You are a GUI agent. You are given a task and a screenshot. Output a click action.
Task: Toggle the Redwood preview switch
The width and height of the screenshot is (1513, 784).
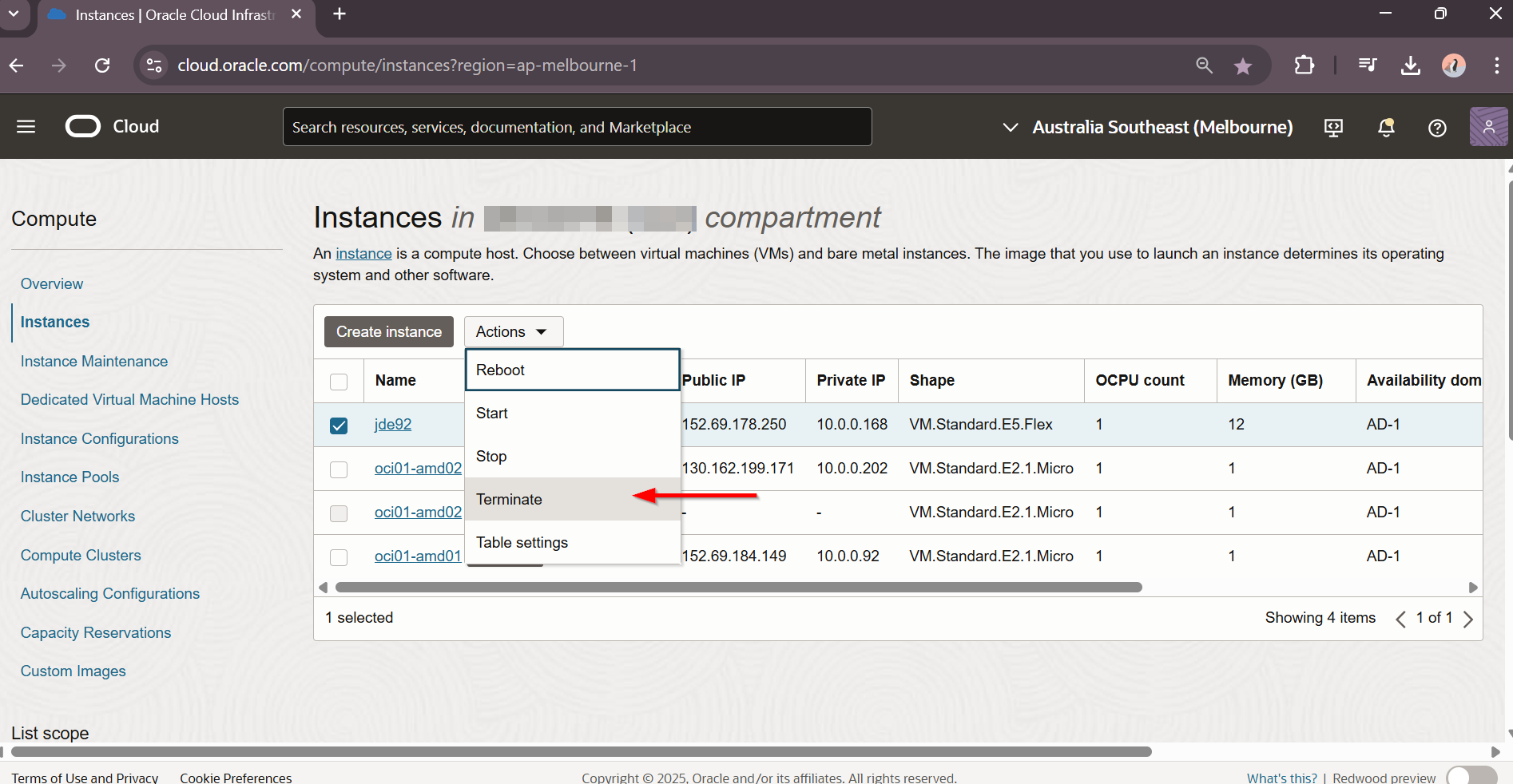[1471, 776]
